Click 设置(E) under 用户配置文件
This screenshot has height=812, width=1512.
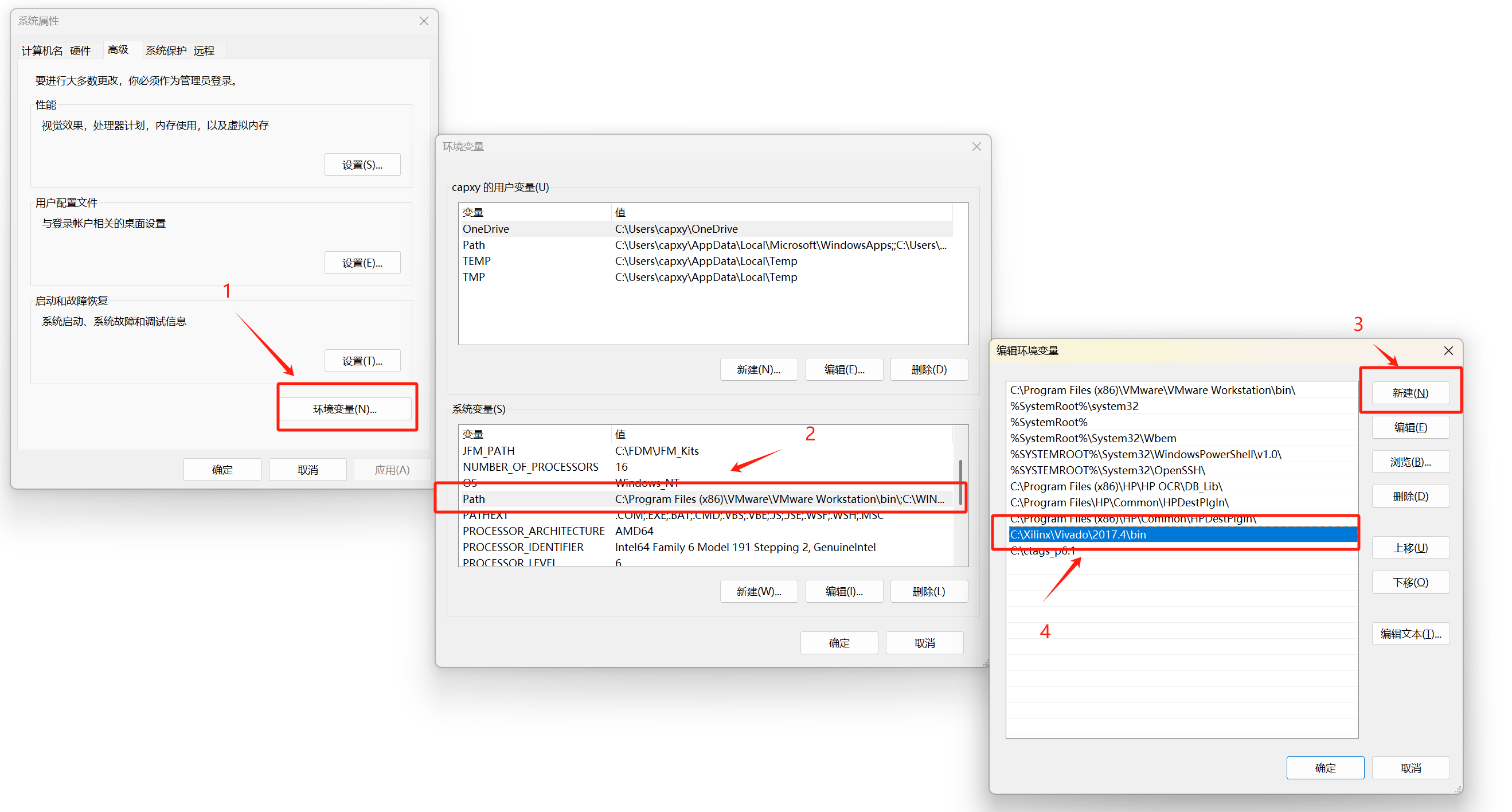coord(362,263)
